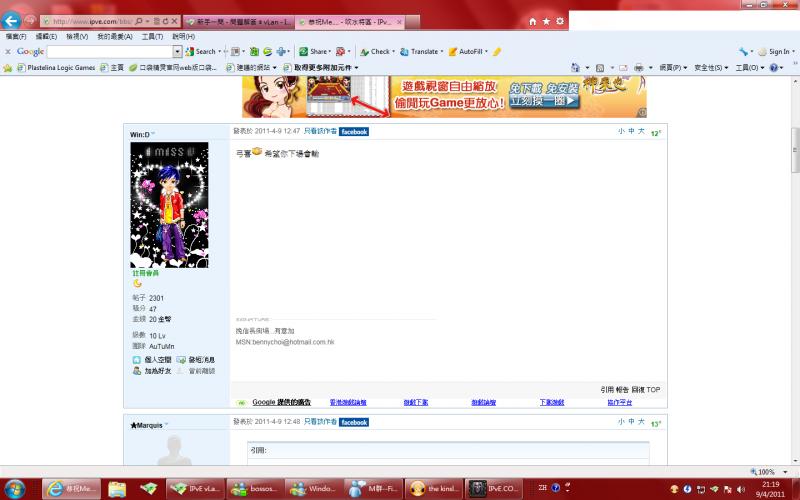The image size is (800, 500).
Task: Click 只看該作者 on Win:D's post
Action: (320, 132)
